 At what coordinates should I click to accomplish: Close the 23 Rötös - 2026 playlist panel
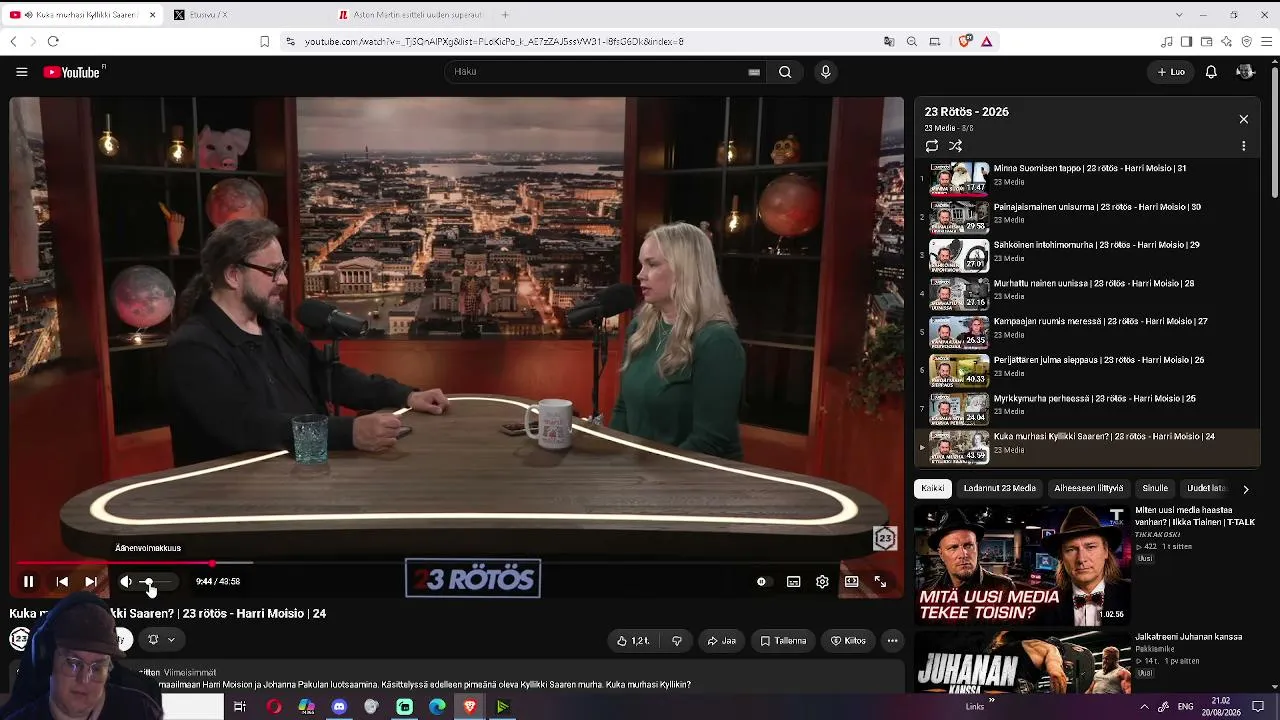[x=1244, y=119]
